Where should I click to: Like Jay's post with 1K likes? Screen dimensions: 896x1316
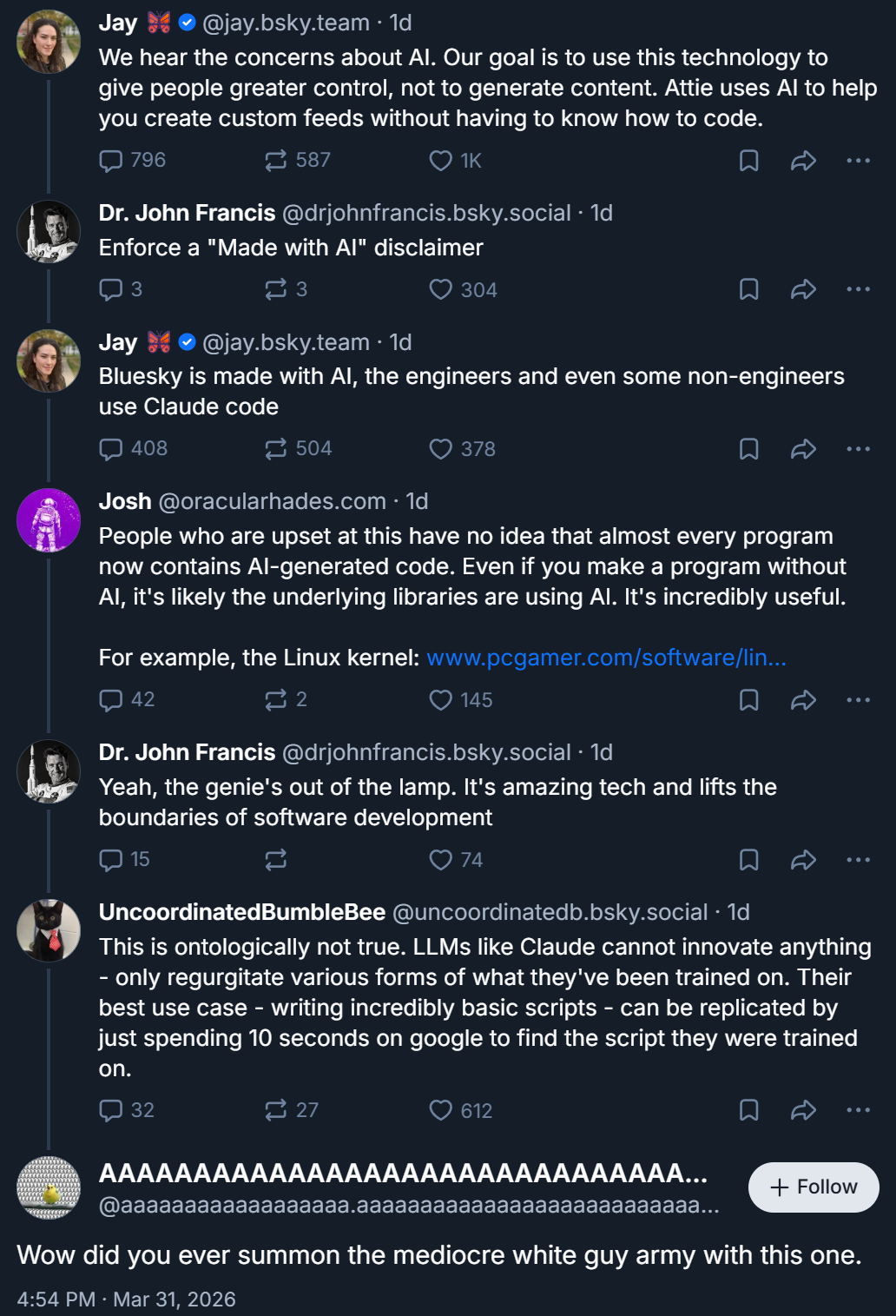click(x=441, y=161)
